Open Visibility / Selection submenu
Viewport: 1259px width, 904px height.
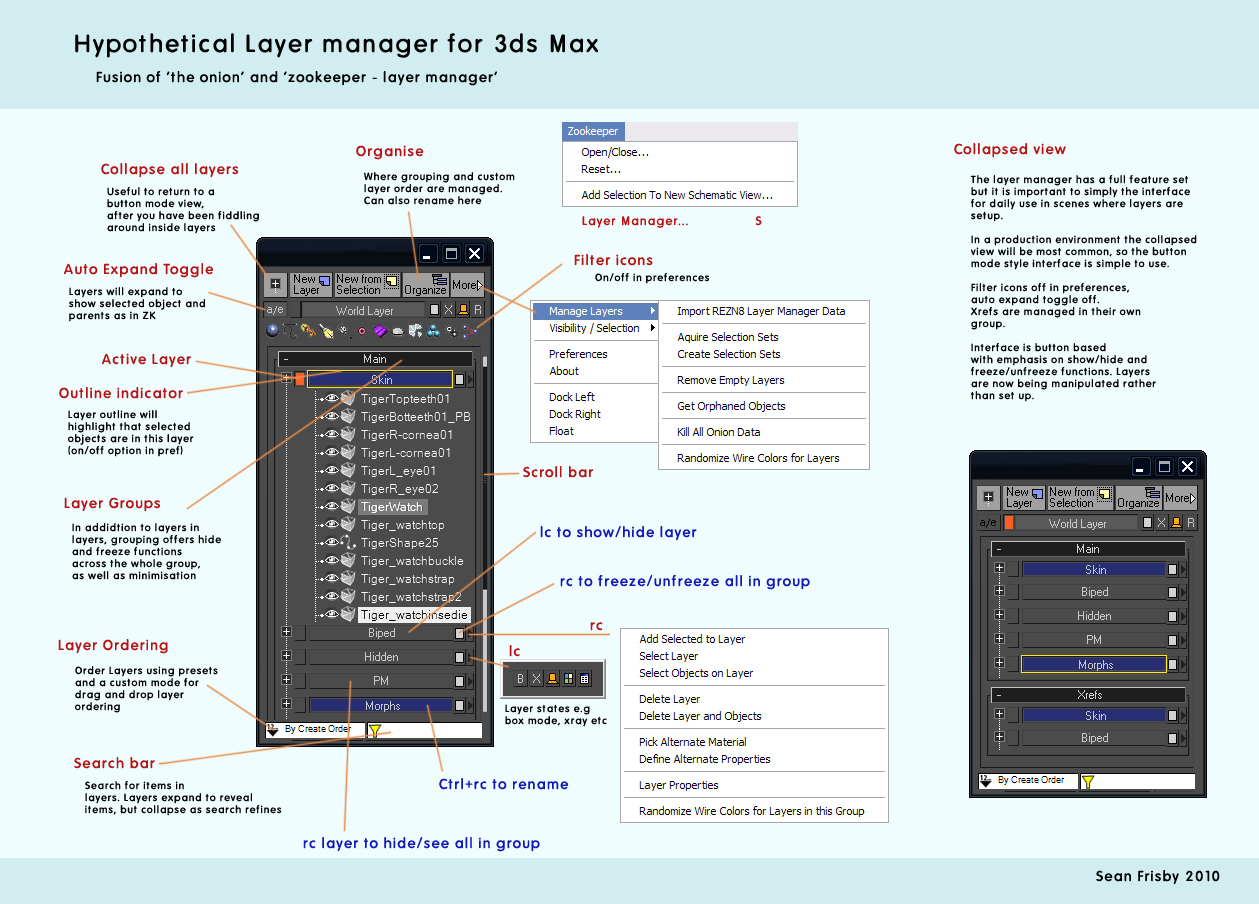click(x=595, y=328)
